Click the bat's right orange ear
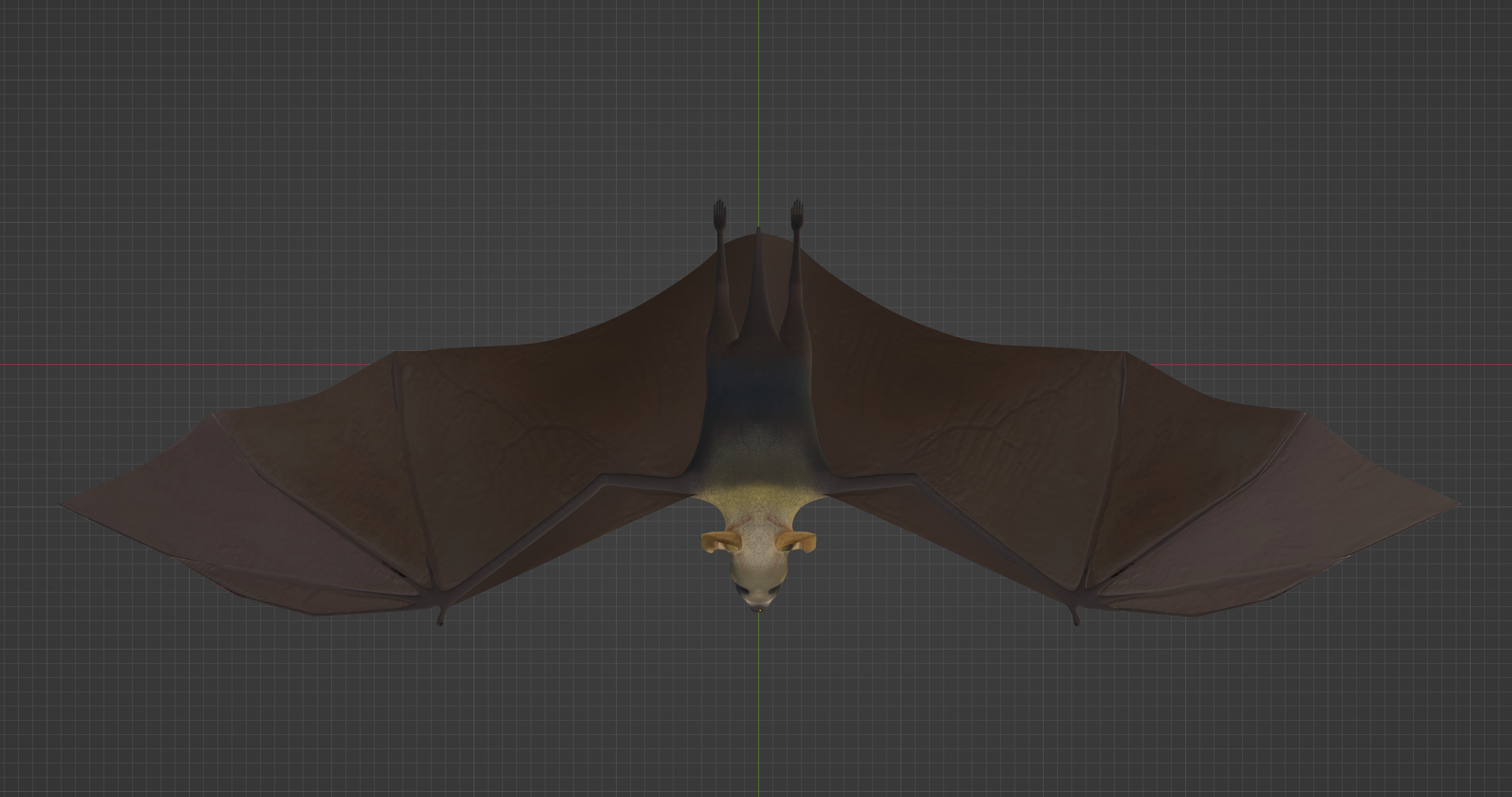The image size is (1512, 797). pyautogui.click(x=797, y=541)
